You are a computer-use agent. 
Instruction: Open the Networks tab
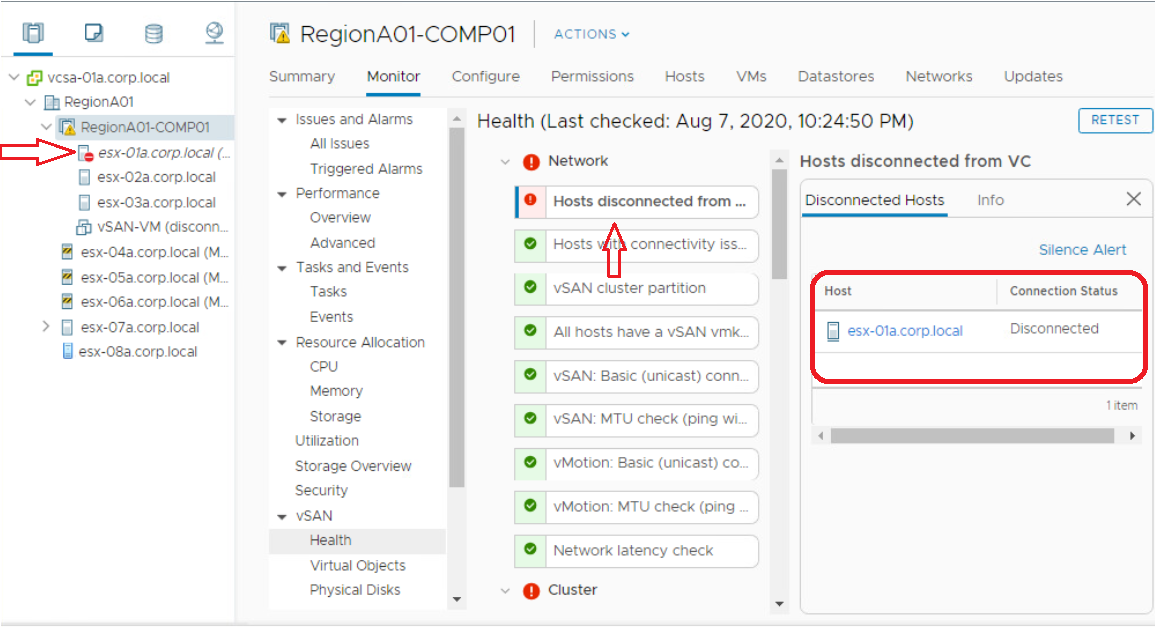pyautogui.click(x=939, y=77)
